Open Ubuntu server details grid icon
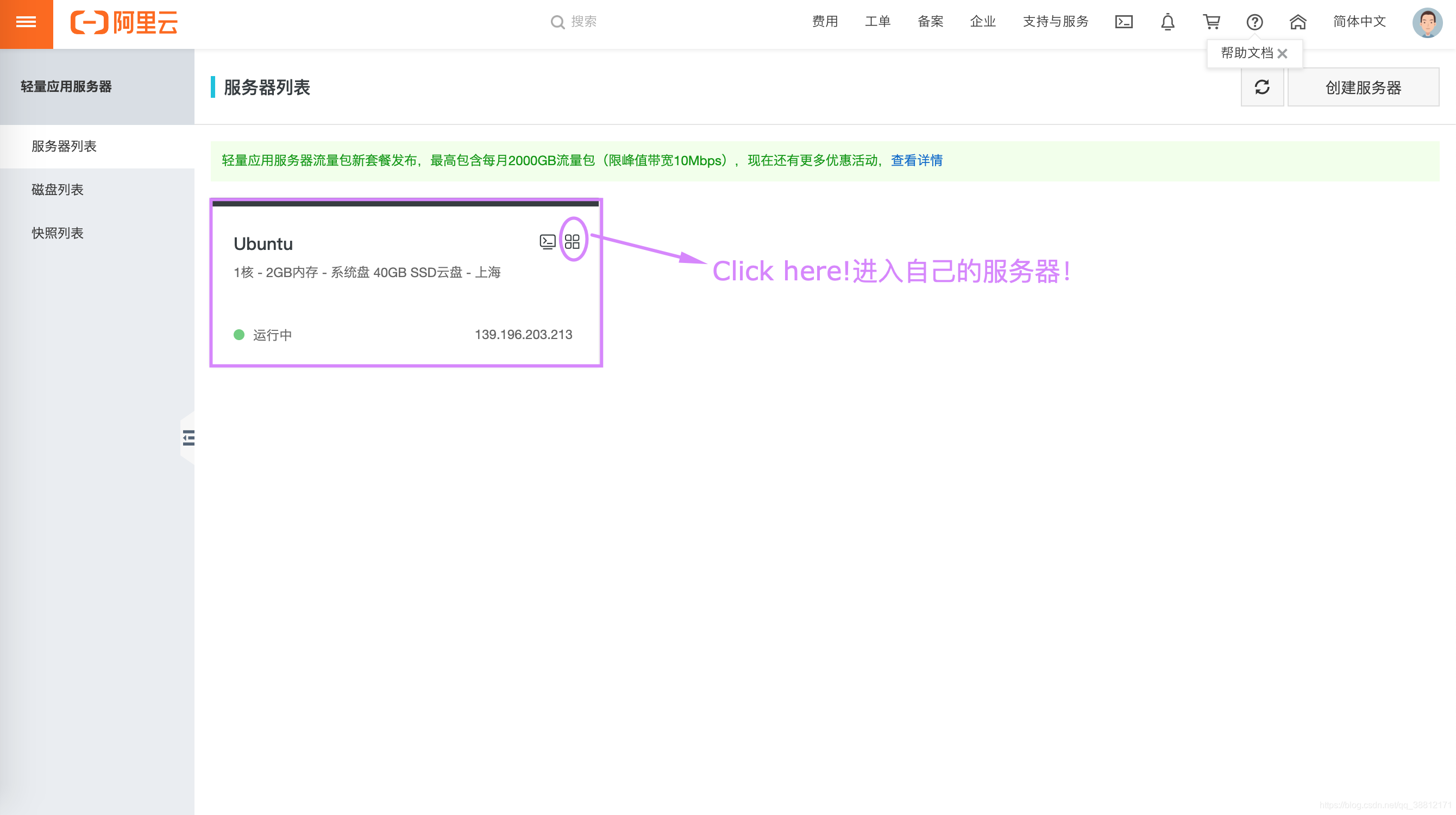 (572, 242)
